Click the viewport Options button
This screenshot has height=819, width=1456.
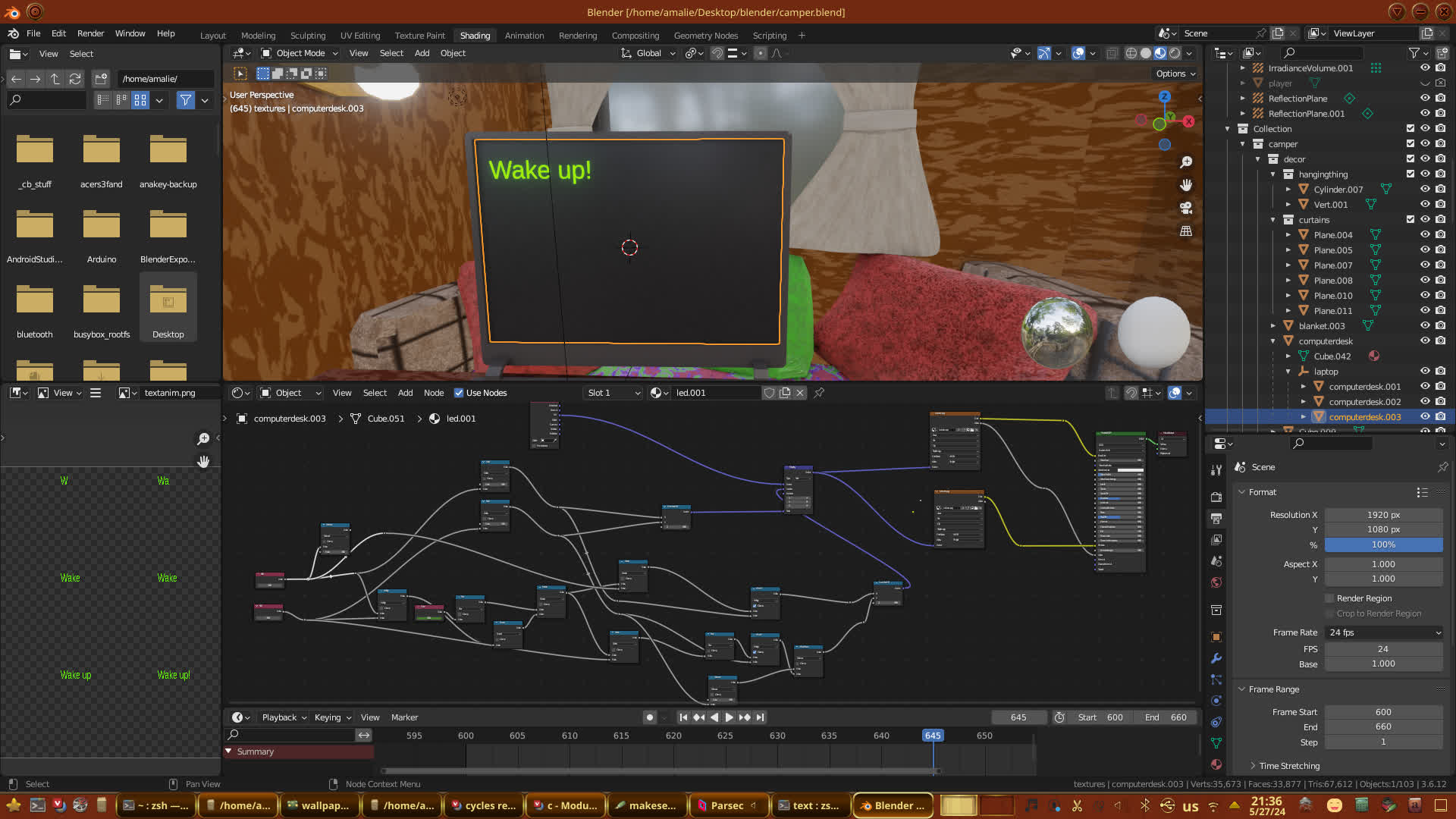point(1175,74)
